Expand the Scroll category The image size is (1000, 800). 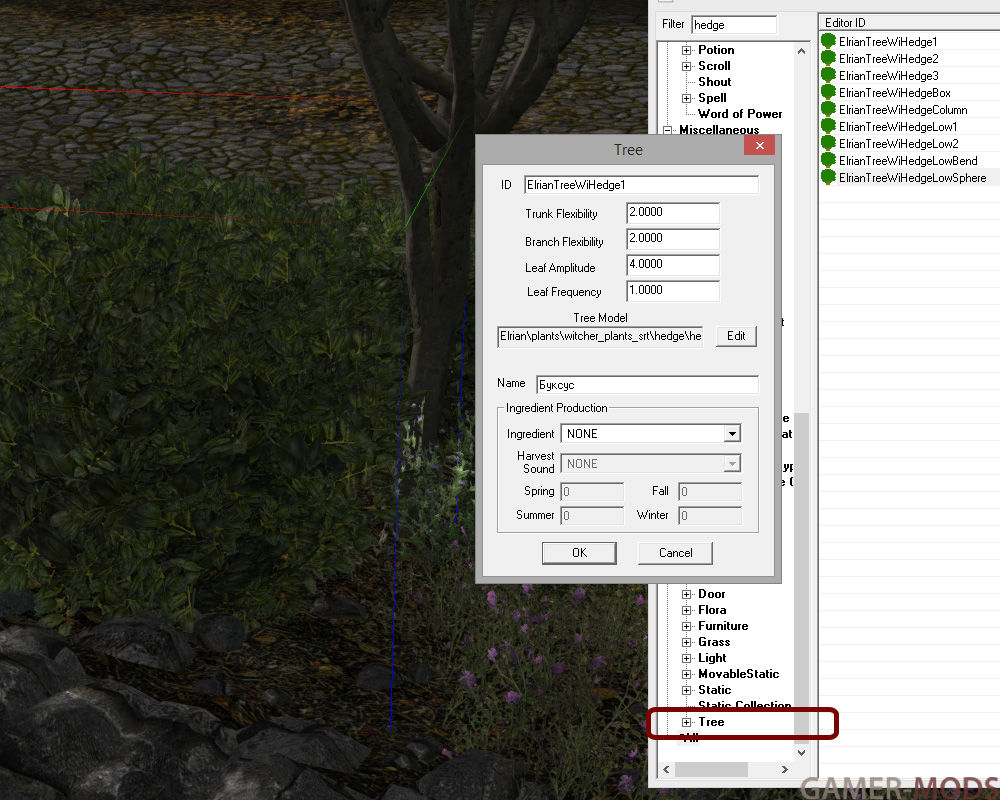click(x=686, y=66)
